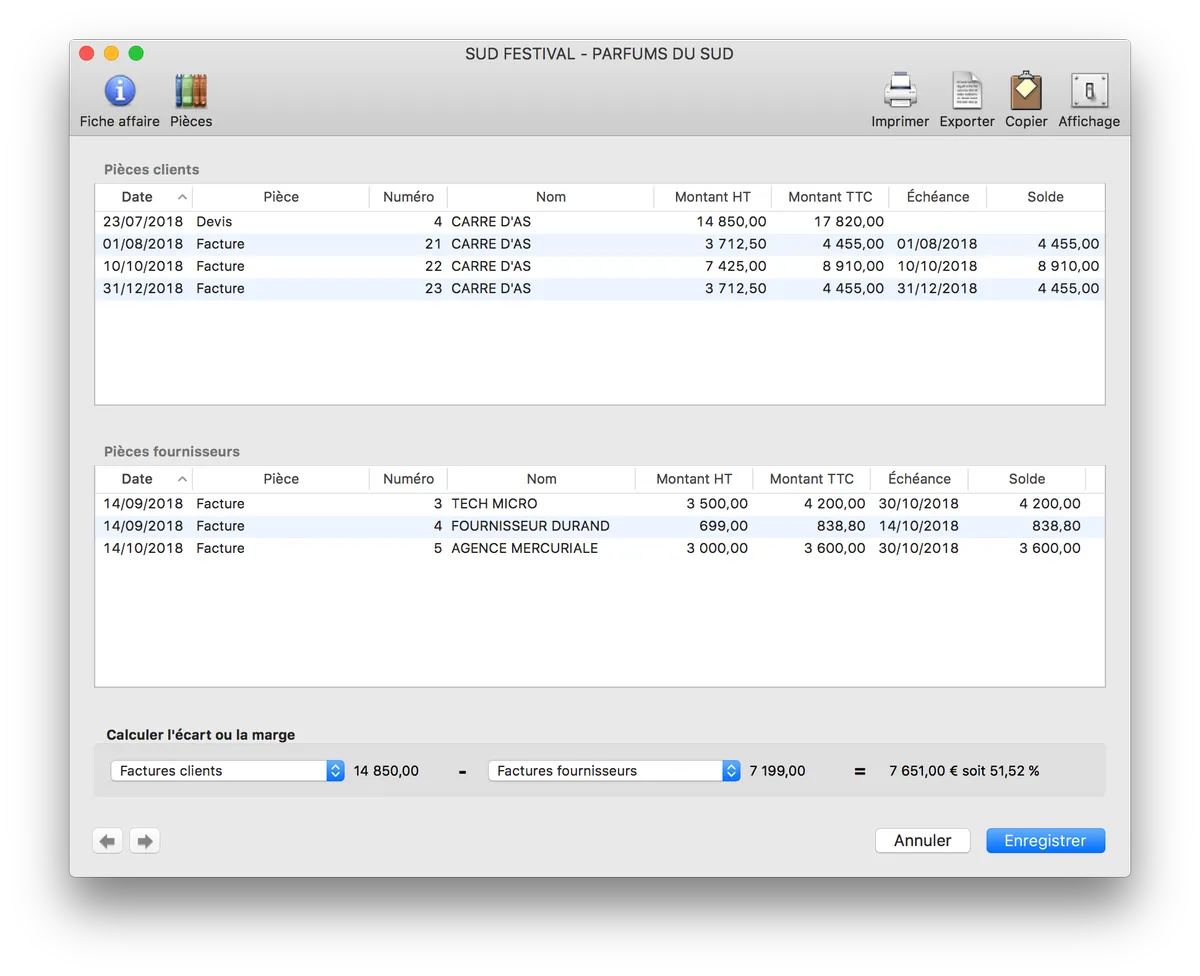
Task: Click the 8 910,00 Solde cell
Action: [1068, 266]
